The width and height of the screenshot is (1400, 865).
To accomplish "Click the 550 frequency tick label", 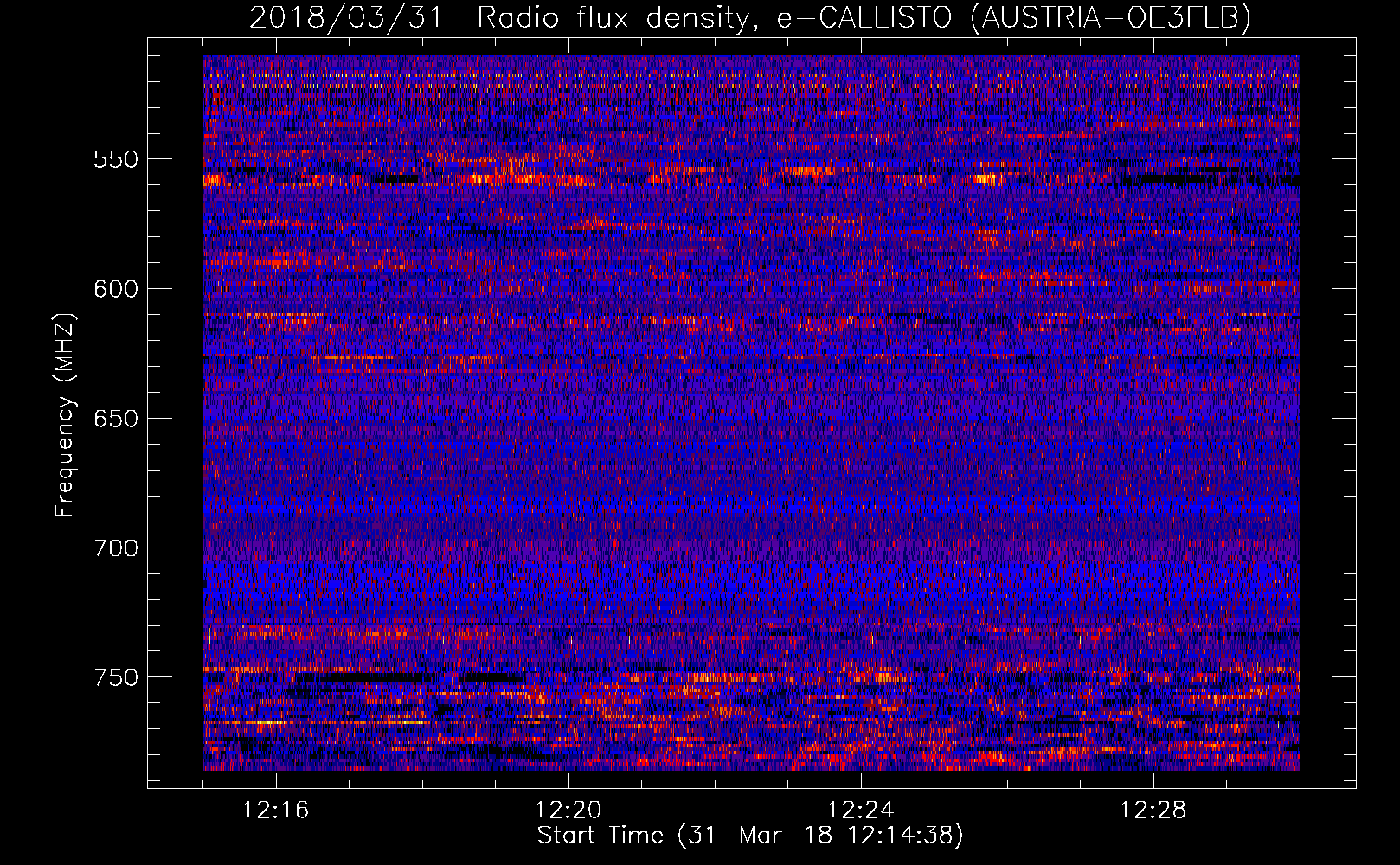I will click(x=116, y=159).
